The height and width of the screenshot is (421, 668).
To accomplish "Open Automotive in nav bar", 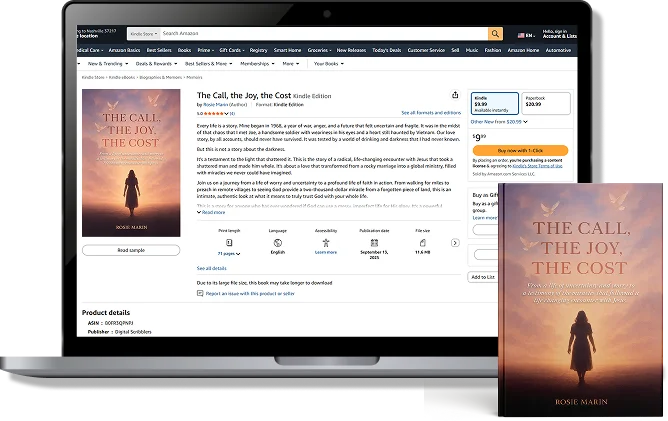I will 558,50.
